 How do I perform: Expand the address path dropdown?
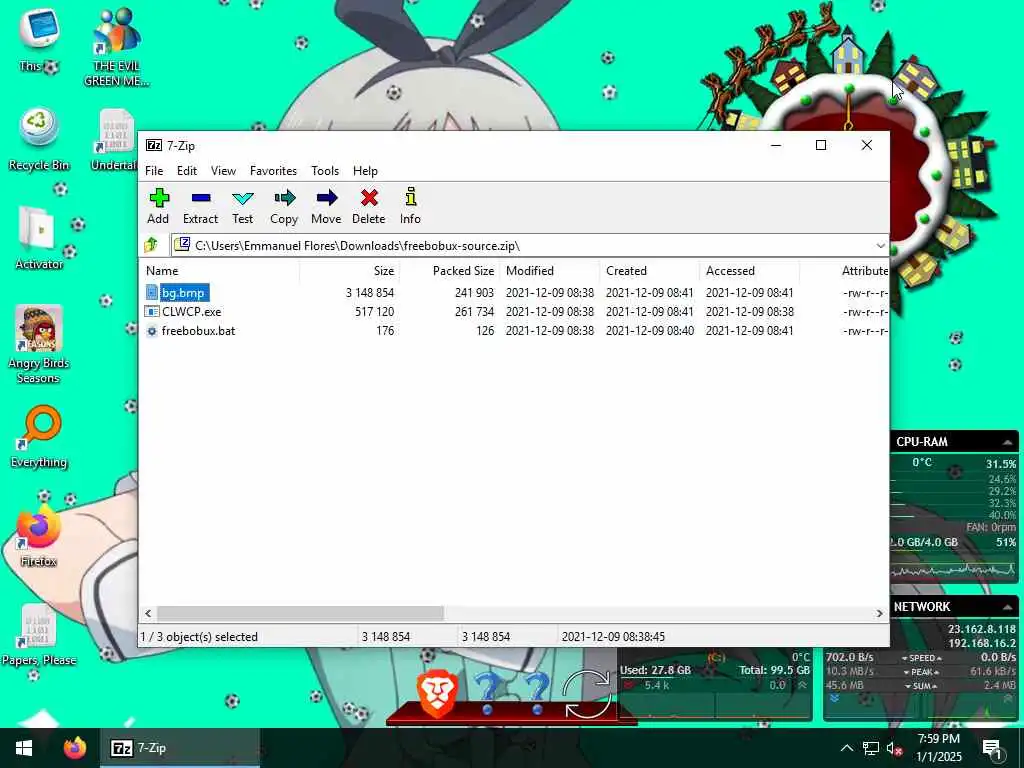pyautogui.click(x=880, y=246)
